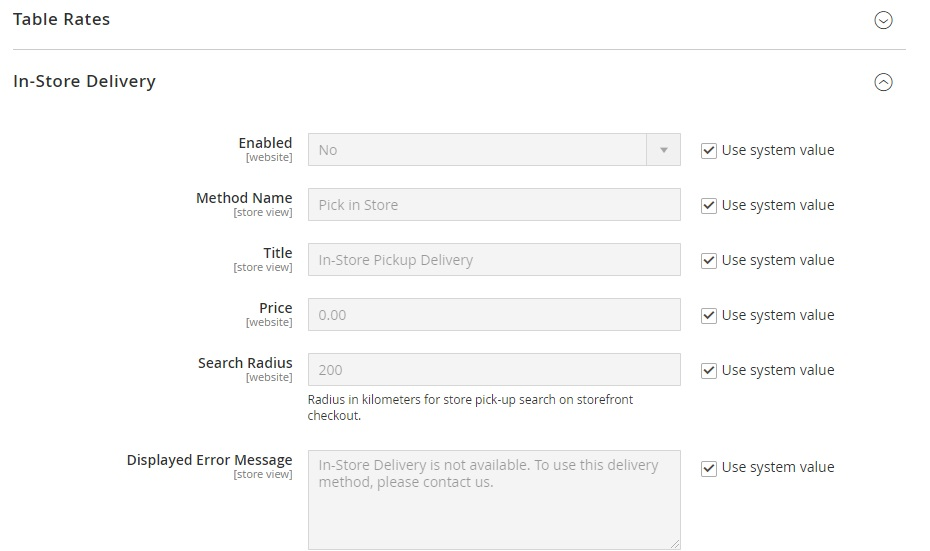This screenshot has width=930, height=551.
Task: Click the Table Rates section heading text
Action: click(x=62, y=19)
